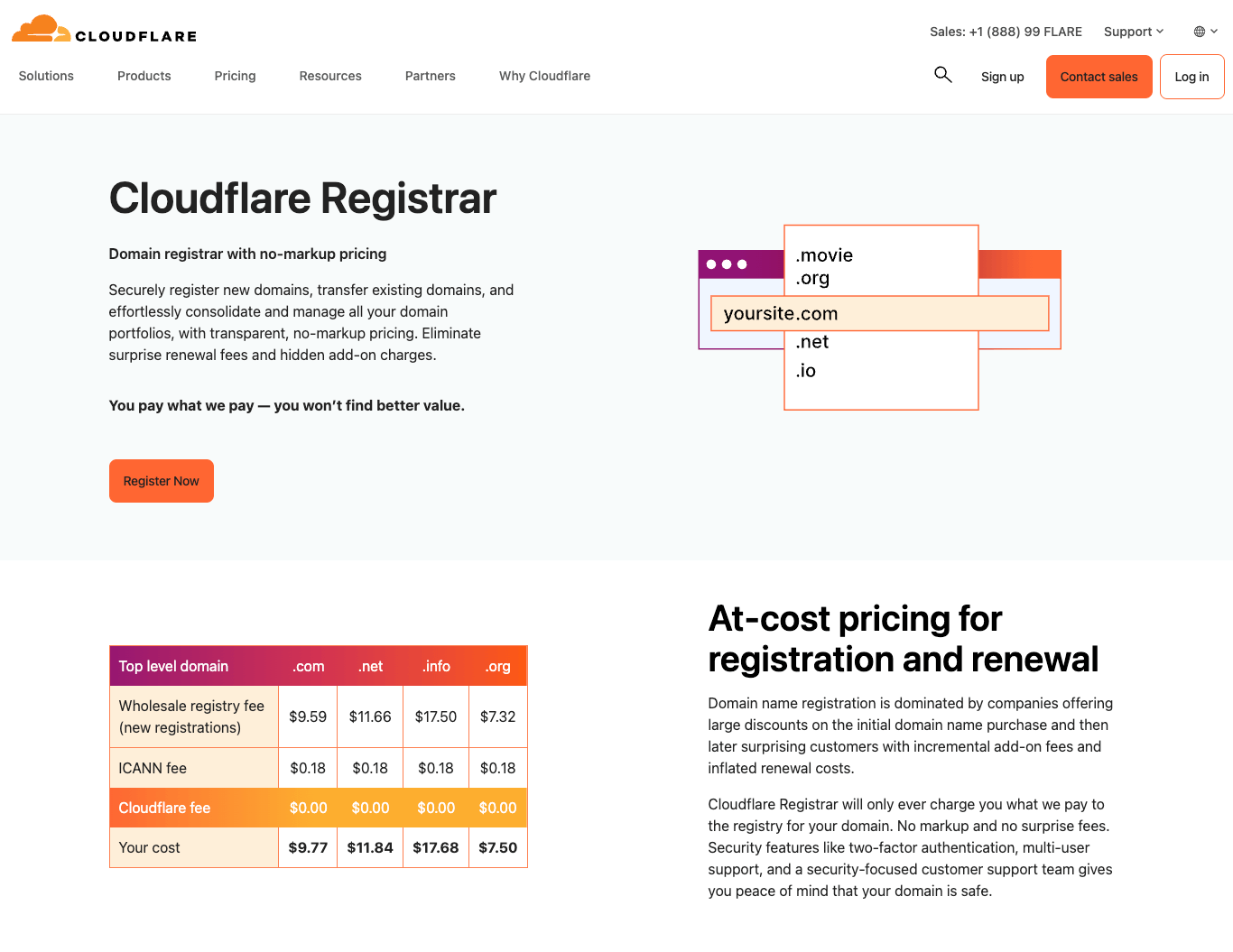Screen dimensions: 1233x952
Task: Open the Partners menu
Action: 431,76
